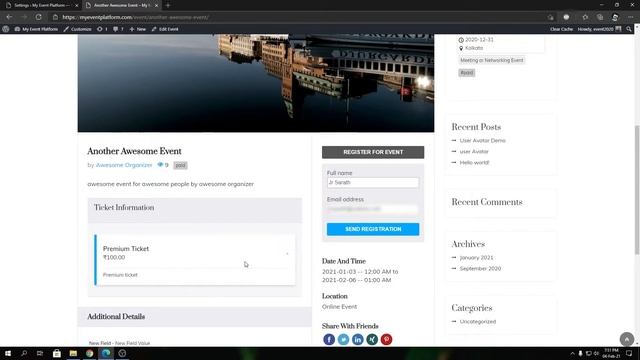
Task: Close the Another Awesome Event tab
Action: [156, 5]
